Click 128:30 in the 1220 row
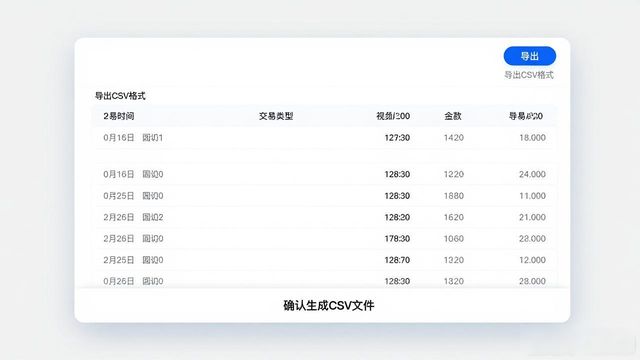 pyautogui.click(x=397, y=174)
